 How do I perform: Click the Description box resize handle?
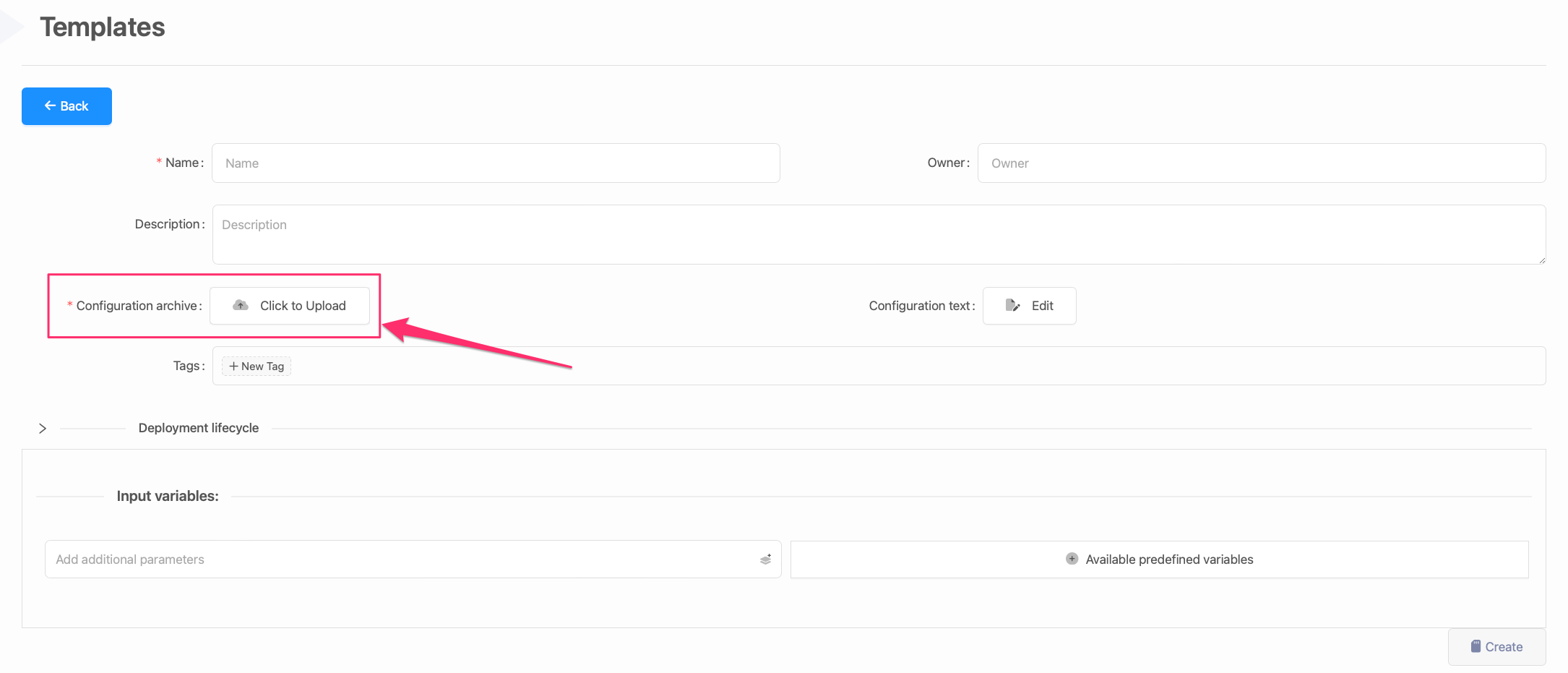(x=1541, y=260)
